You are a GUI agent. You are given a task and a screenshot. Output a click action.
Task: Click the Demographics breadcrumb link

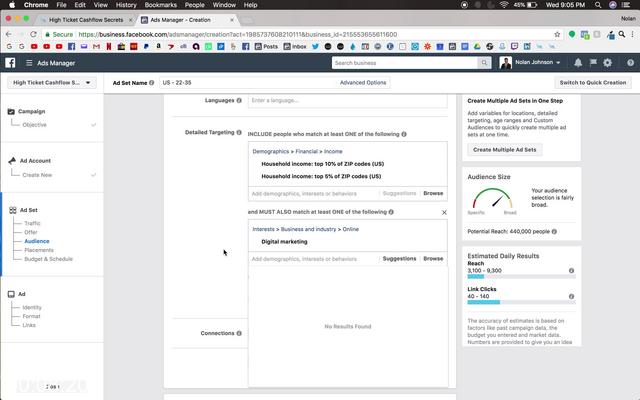click(271, 151)
